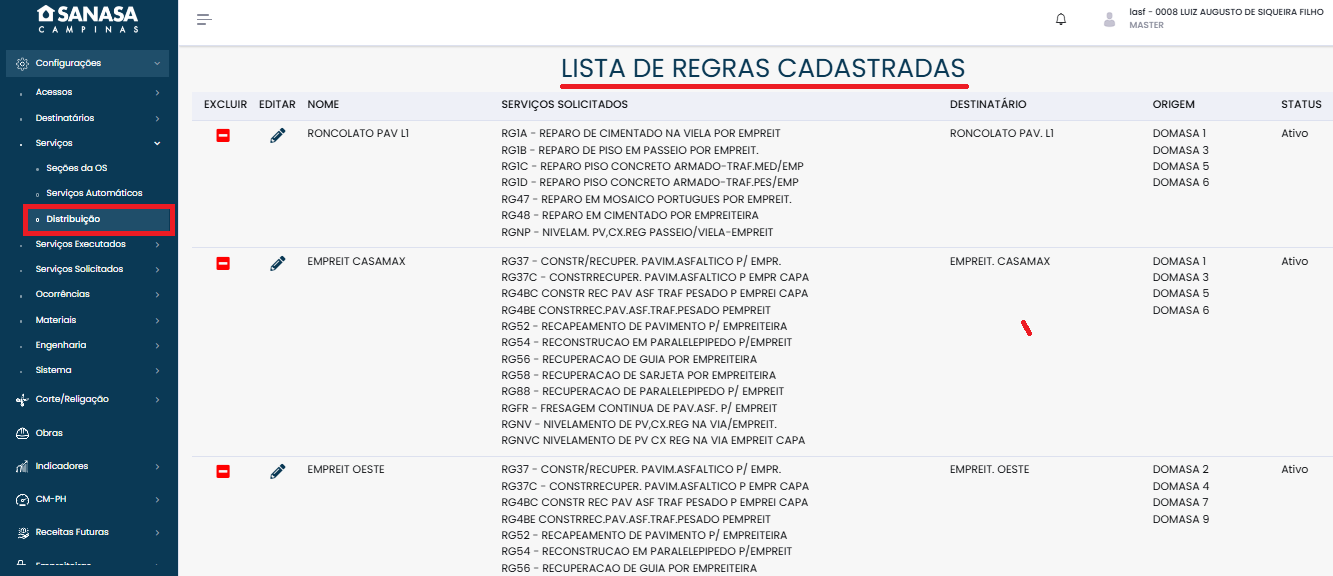Click delete icon for EMPREIT CASAMAX
The image size is (1333, 576).
223,263
